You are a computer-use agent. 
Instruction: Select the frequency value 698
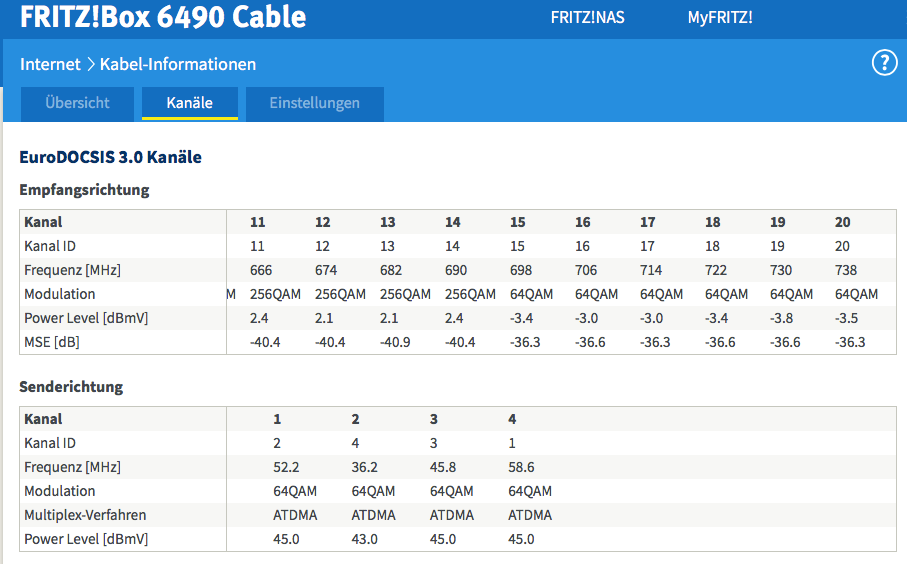(x=521, y=270)
